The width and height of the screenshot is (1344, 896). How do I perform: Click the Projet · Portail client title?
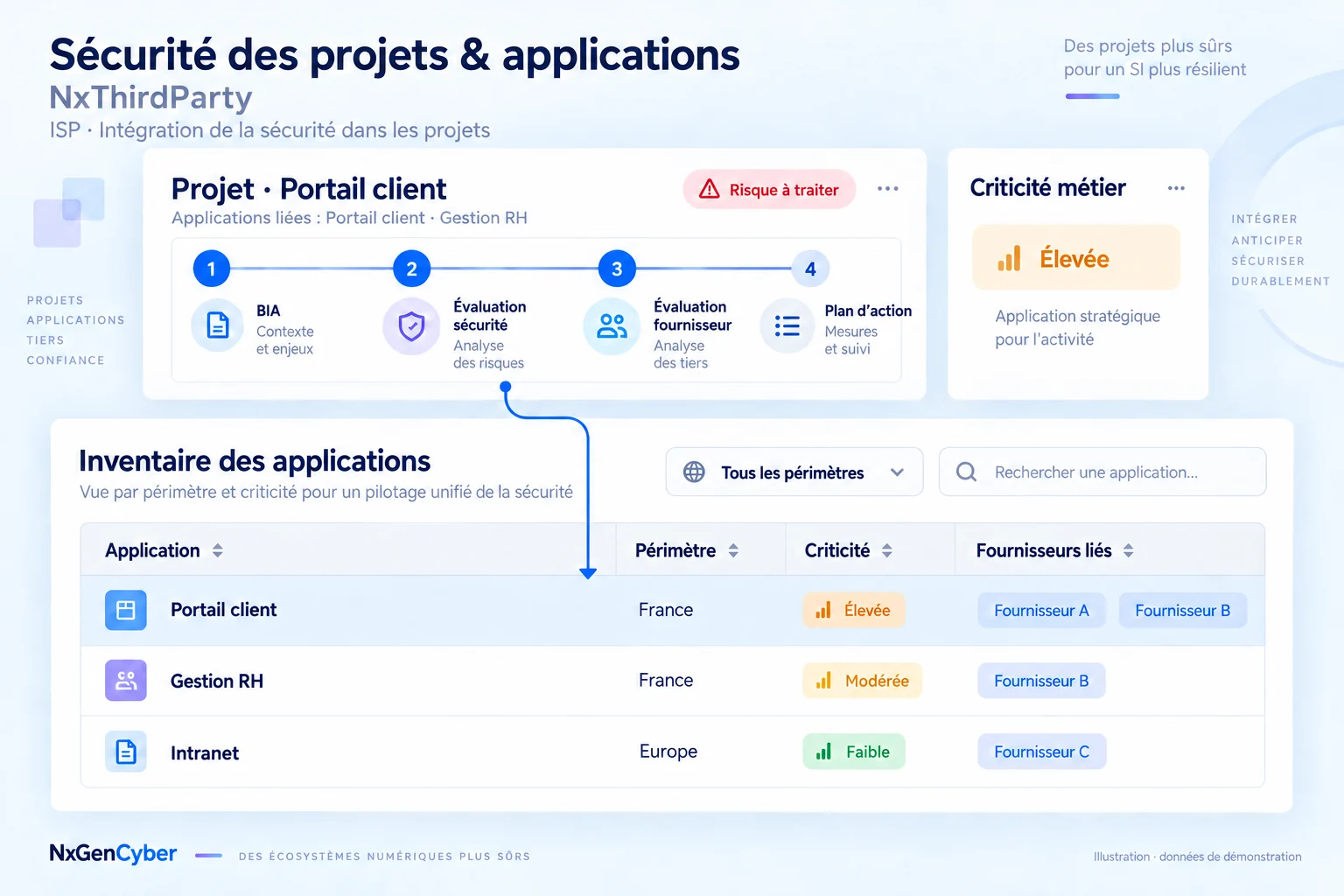click(309, 189)
